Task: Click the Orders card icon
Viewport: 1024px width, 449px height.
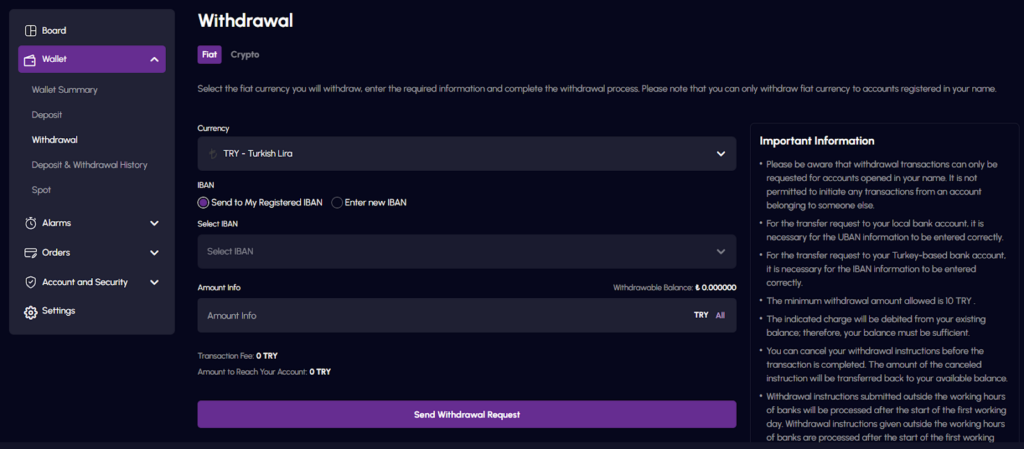Action: click(30, 253)
